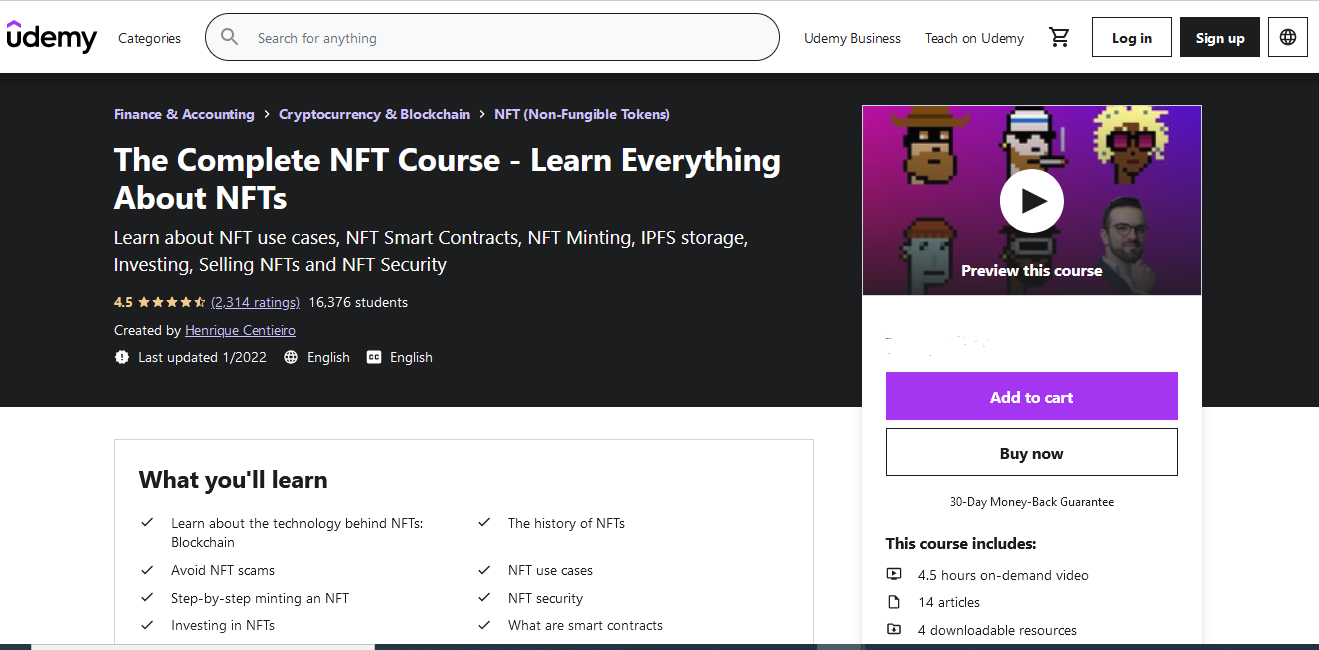This screenshot has height=650, width=1319.
Task: Open the 2,314 ratings link
Action: [x=256, y=302]
